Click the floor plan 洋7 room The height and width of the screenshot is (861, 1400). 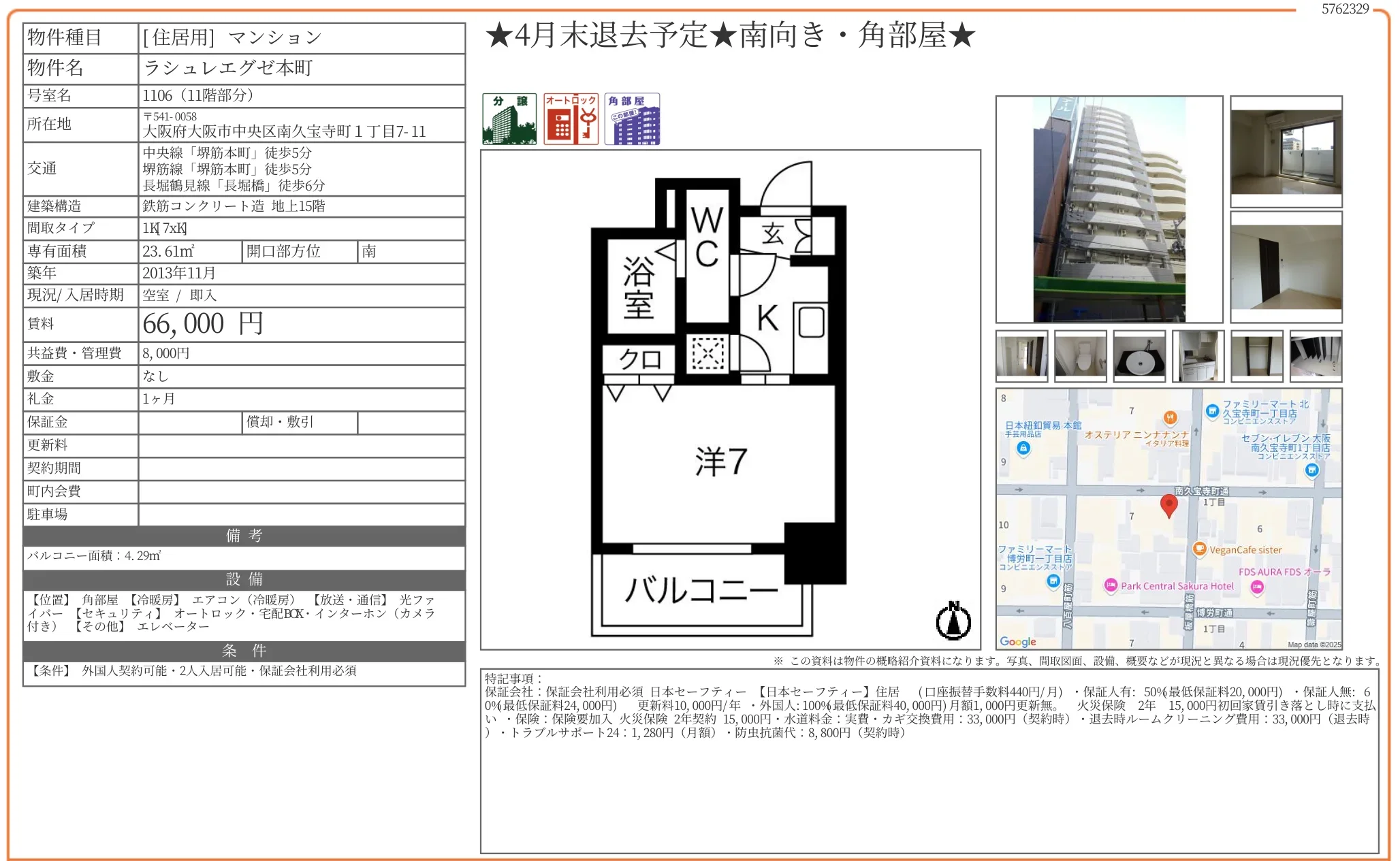click(720, 461)
